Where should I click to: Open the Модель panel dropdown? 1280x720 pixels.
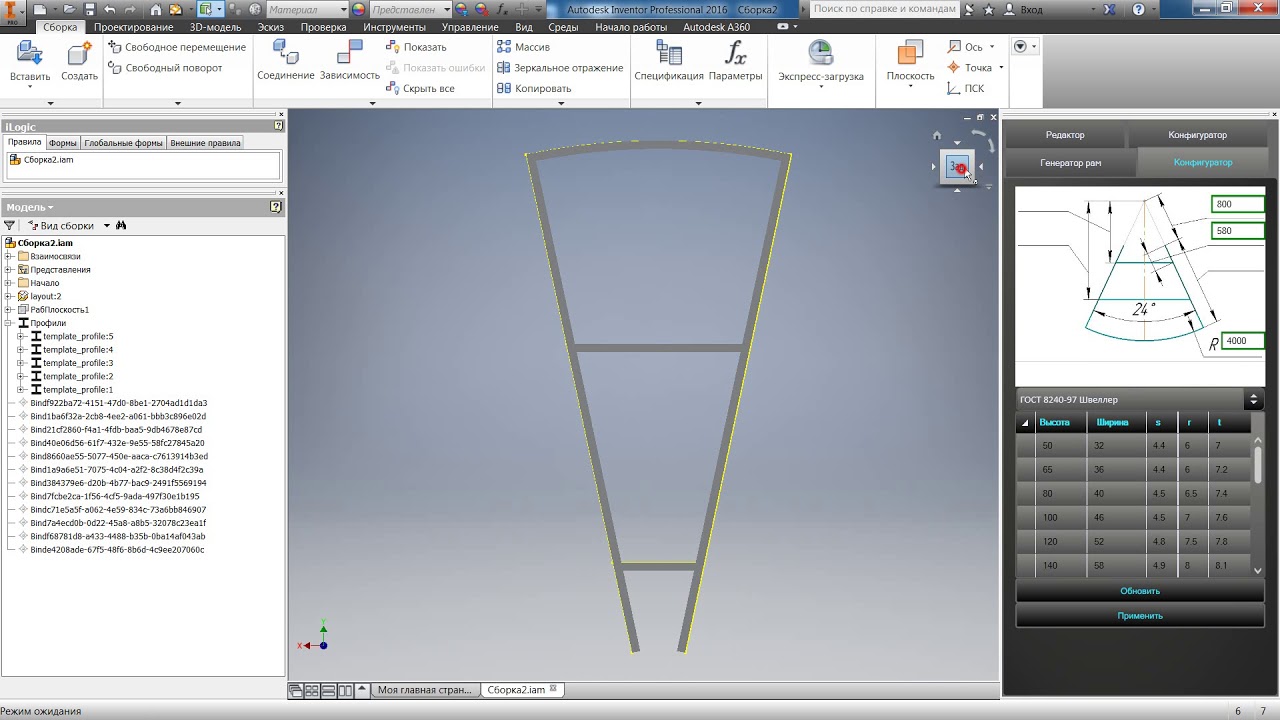point(30,207)
